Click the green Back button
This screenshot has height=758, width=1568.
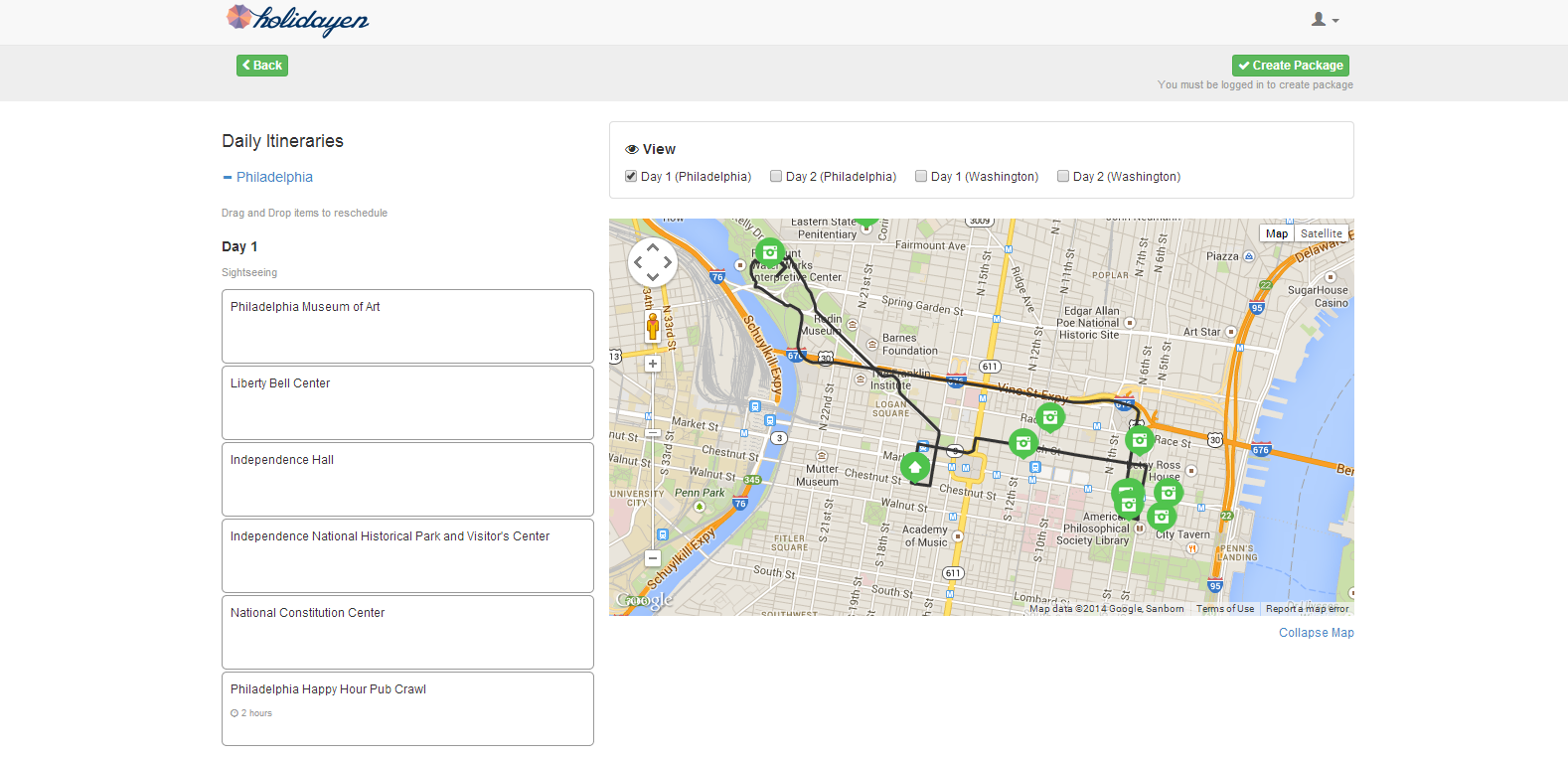[262, 66]
